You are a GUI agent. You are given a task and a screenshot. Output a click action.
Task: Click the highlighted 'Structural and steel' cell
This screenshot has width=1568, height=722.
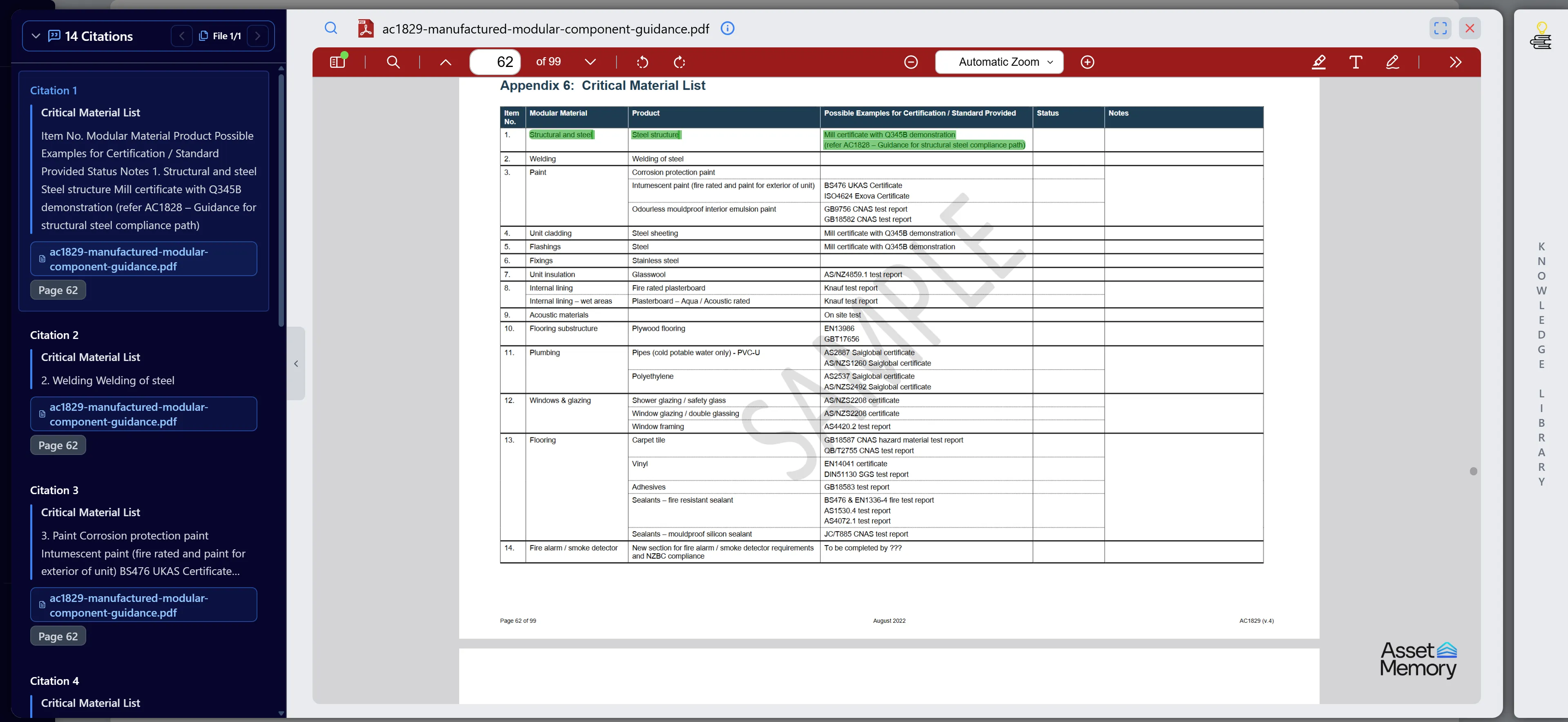[x=561, y=134]
